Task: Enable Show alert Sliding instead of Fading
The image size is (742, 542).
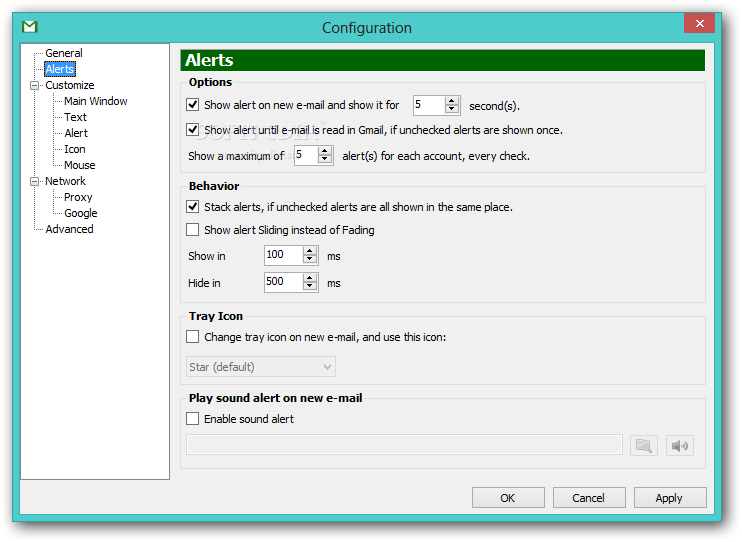Action: [193, 230]
